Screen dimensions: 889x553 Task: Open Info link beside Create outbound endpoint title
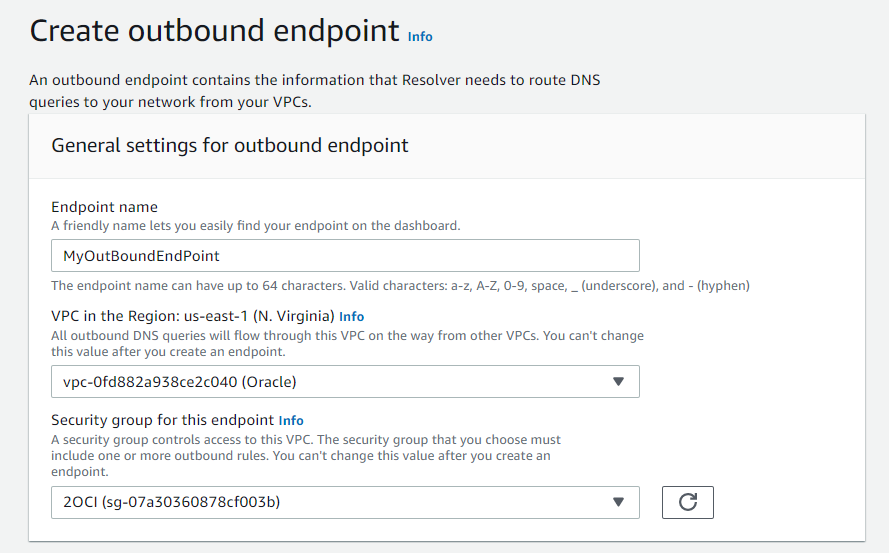pos(420,36)
